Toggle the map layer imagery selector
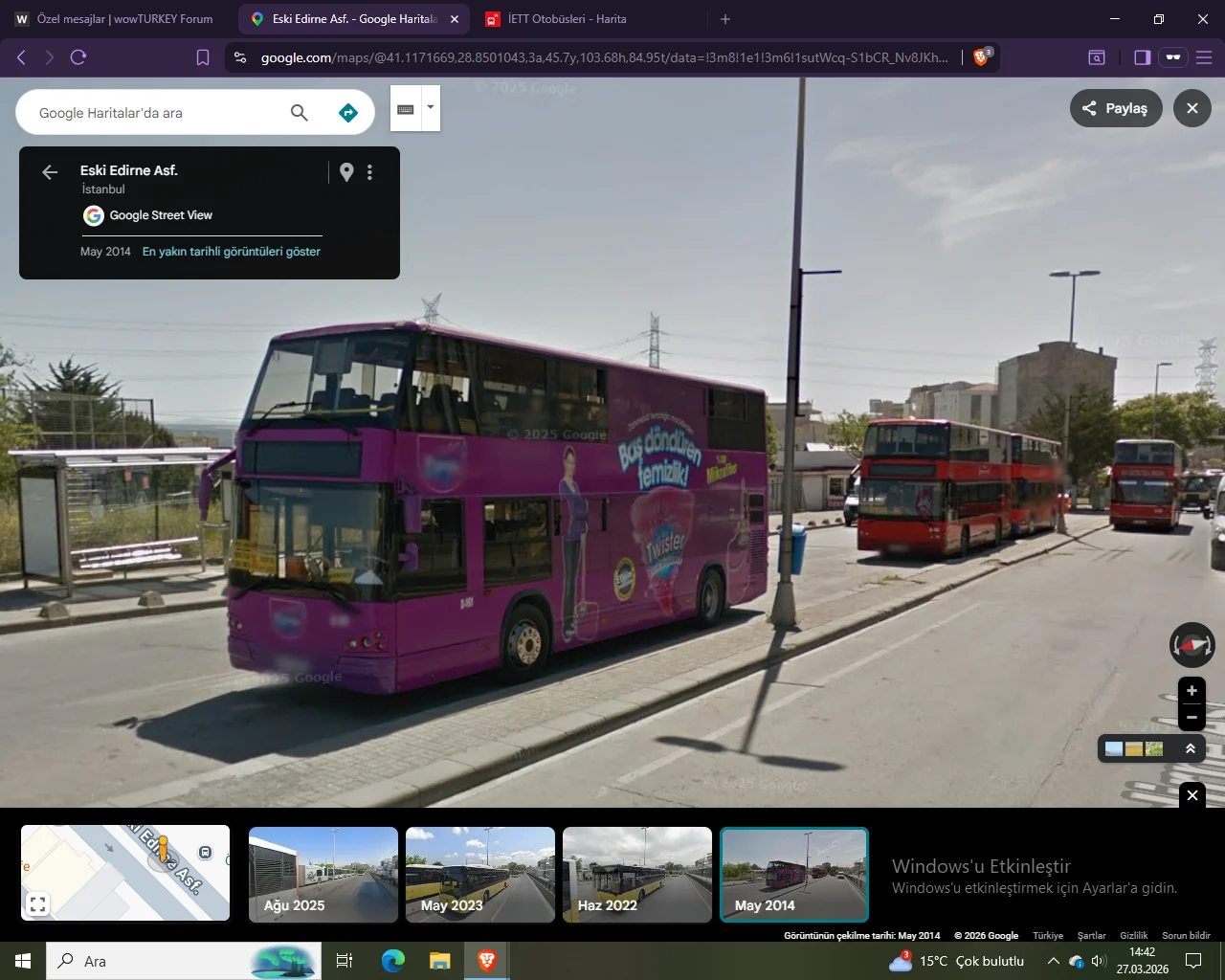Screen dimensions: 1225x980 click(x=1134, y=748)
